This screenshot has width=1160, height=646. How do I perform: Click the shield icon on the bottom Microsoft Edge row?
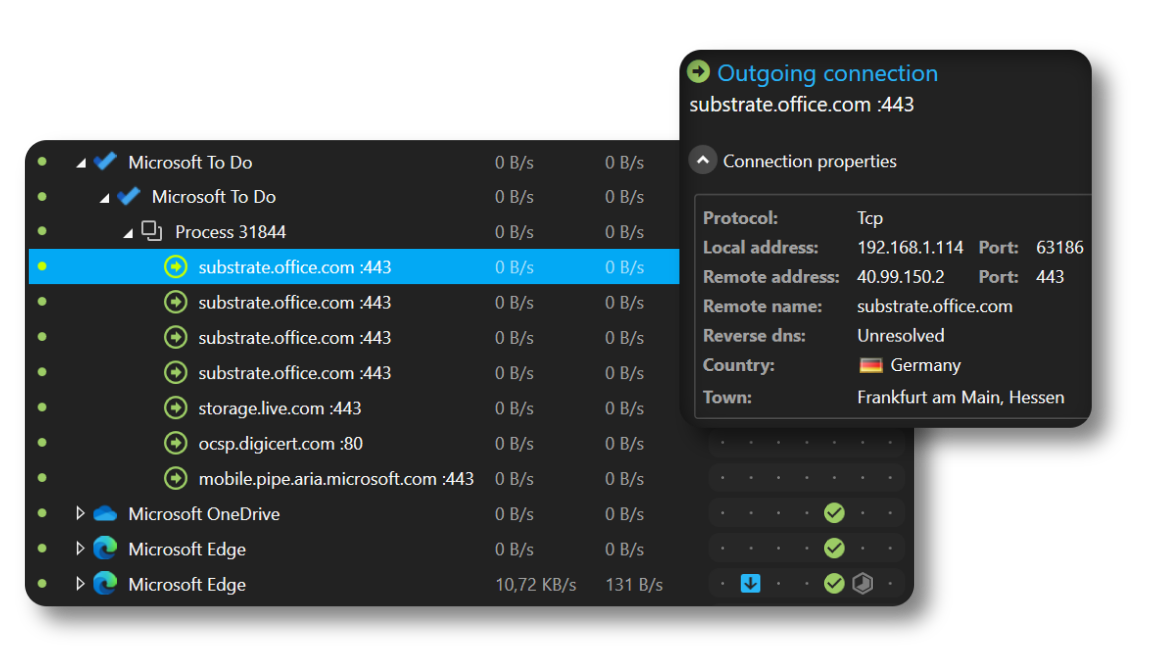864,583
